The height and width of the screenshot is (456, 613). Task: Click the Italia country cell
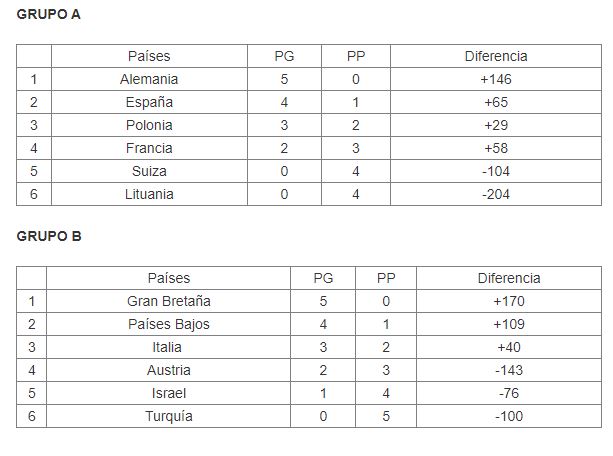(168, 347)
